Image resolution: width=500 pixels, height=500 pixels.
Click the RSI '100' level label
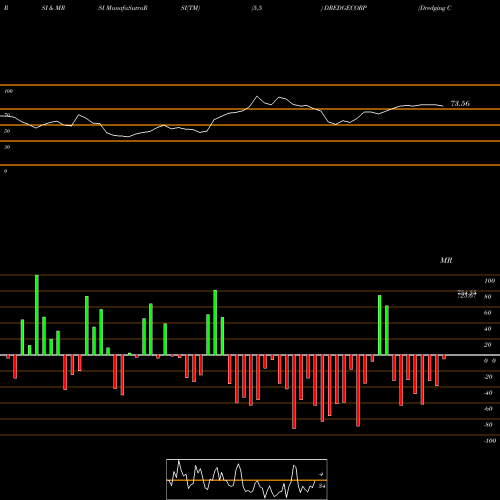click(8, 91)
